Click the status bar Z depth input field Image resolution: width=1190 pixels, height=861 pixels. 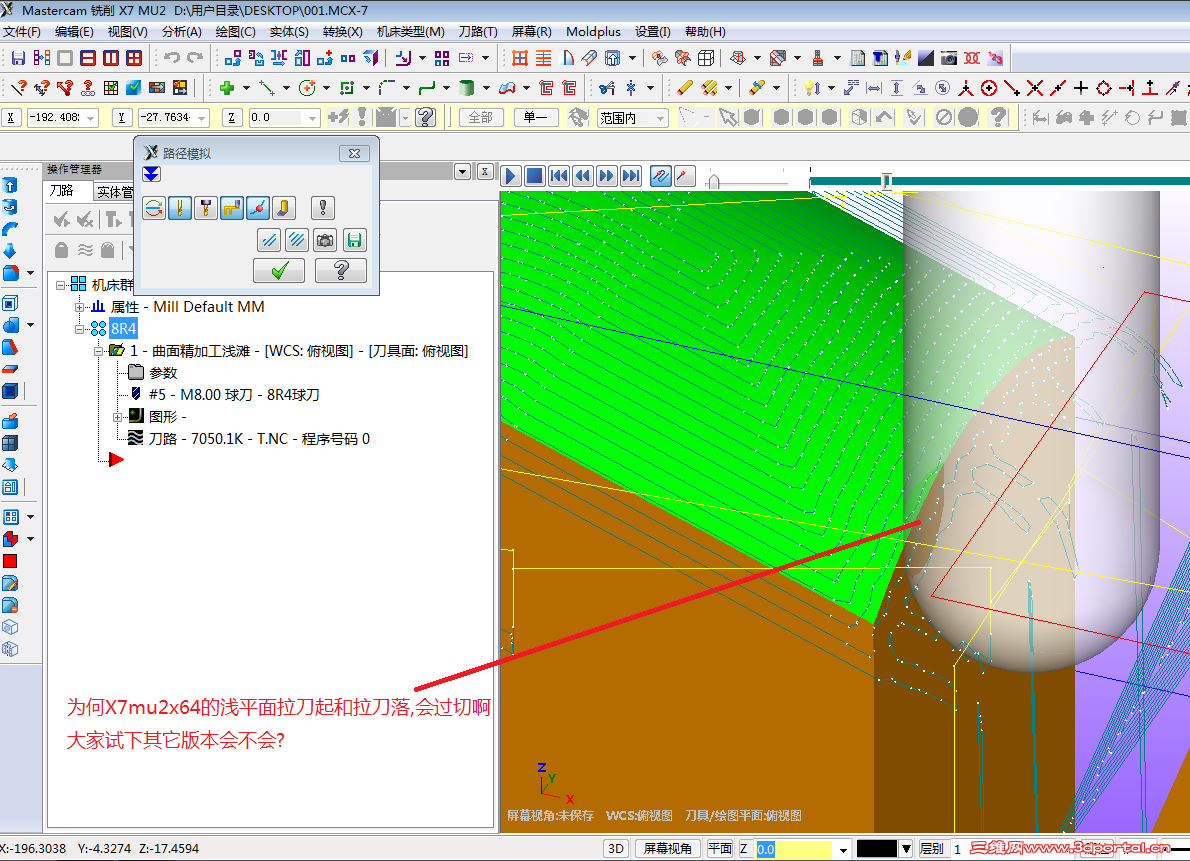[795, 848]
